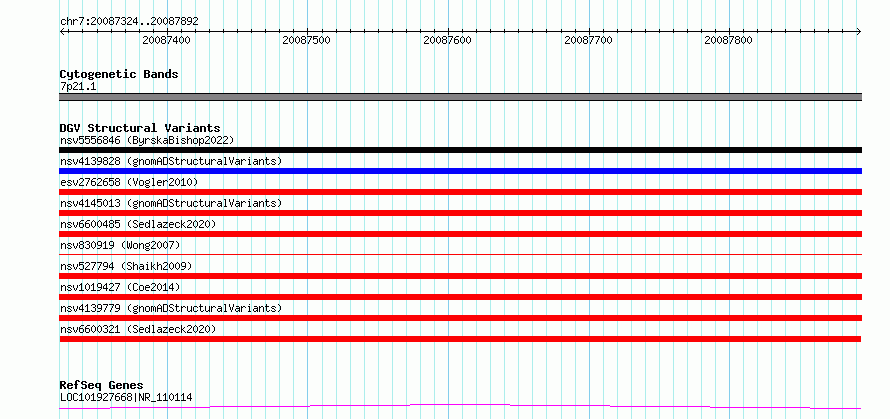Open variant nsv830919 (Wong2007) label
The height and width of the screenshot is (419, 890).
[120, 245]
